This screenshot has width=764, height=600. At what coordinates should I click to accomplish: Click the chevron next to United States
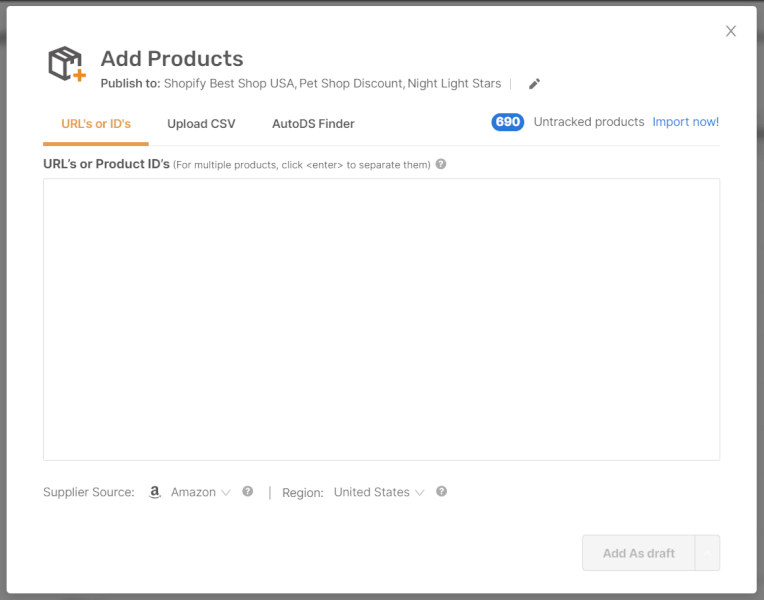[x=420, y=493]
